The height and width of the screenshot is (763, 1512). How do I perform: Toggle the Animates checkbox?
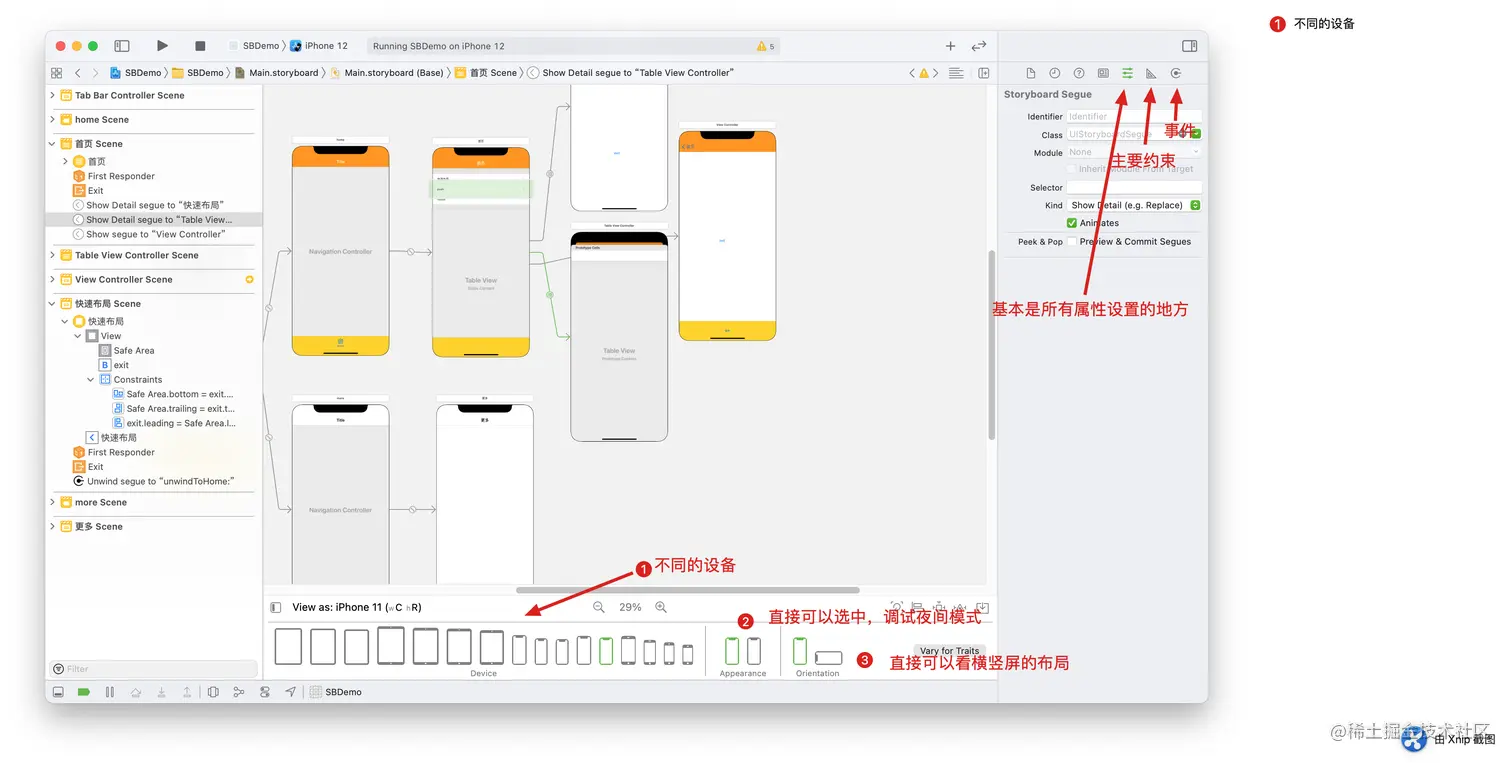[1072, 223]
